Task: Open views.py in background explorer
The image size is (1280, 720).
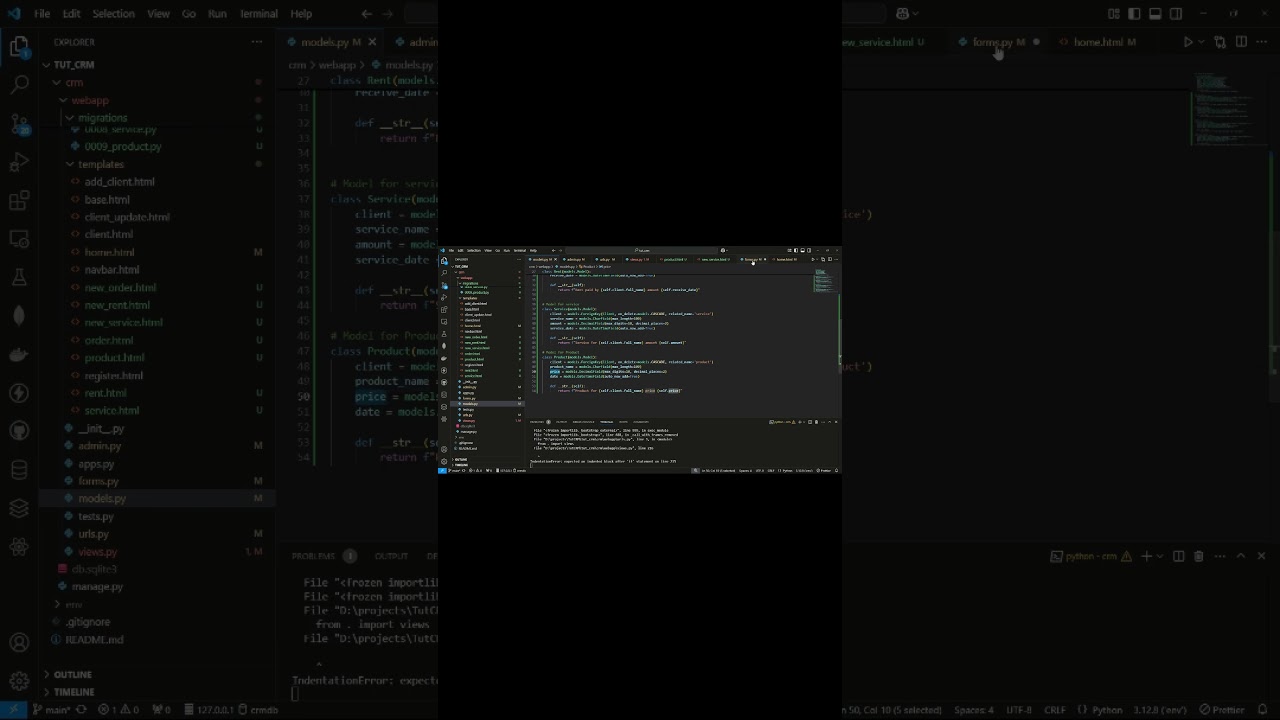Action: click(97, 551)
